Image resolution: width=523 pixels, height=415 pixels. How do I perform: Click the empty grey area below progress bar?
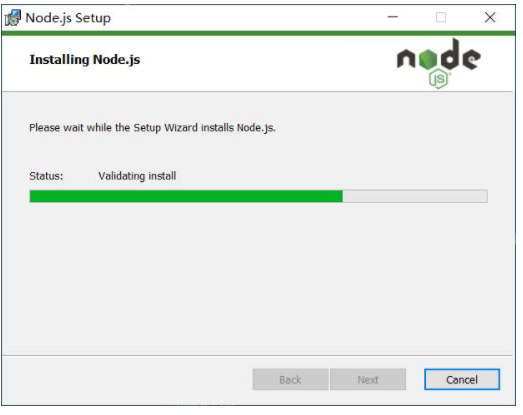[258, 277]
